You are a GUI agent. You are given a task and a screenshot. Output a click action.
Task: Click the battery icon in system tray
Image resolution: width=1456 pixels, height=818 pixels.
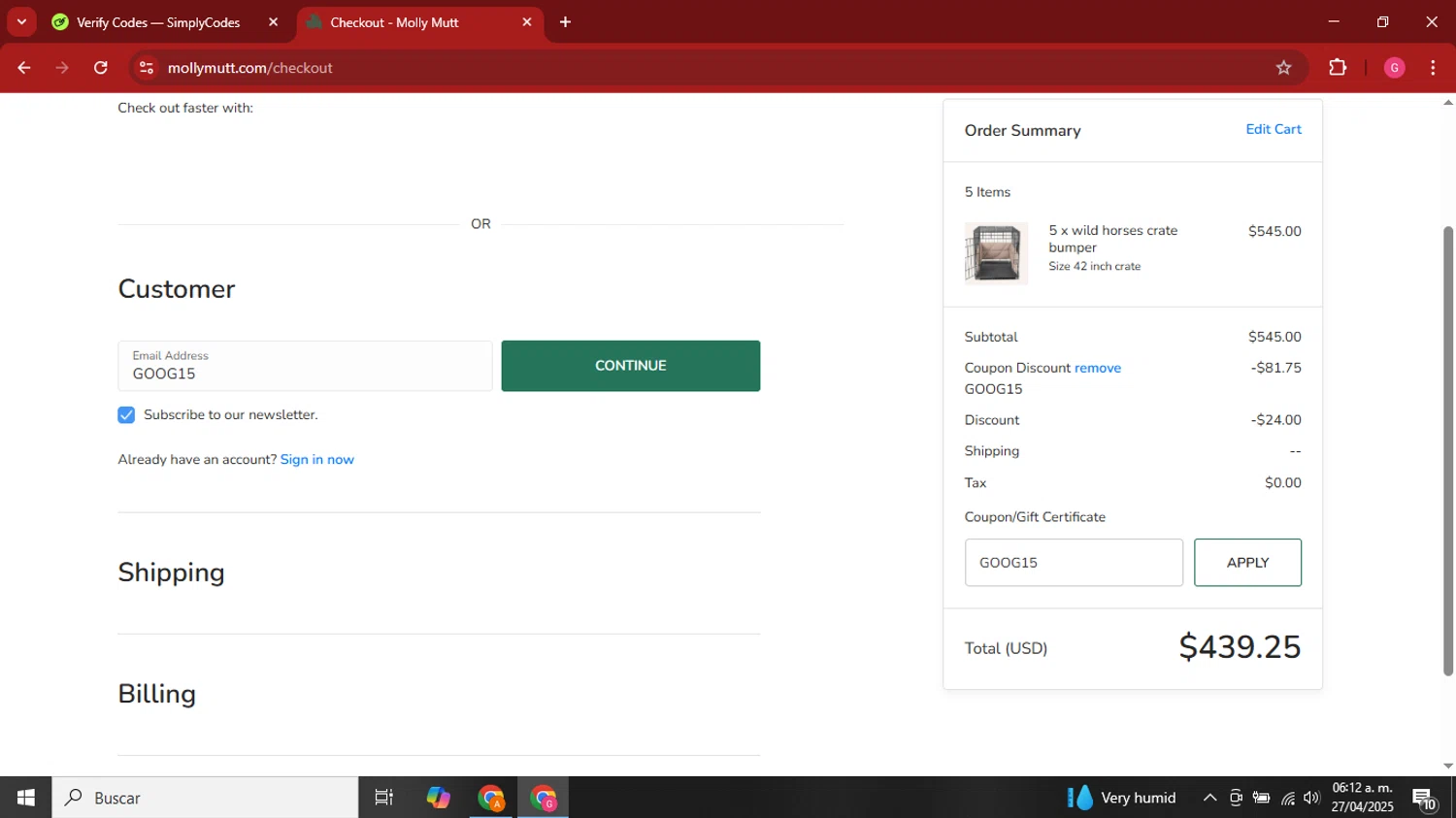point(1261,798)
